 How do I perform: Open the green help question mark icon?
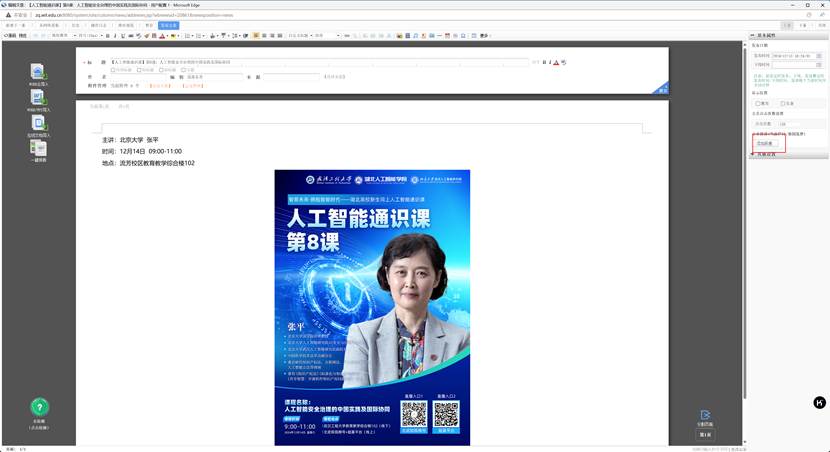tap(39, 407)
